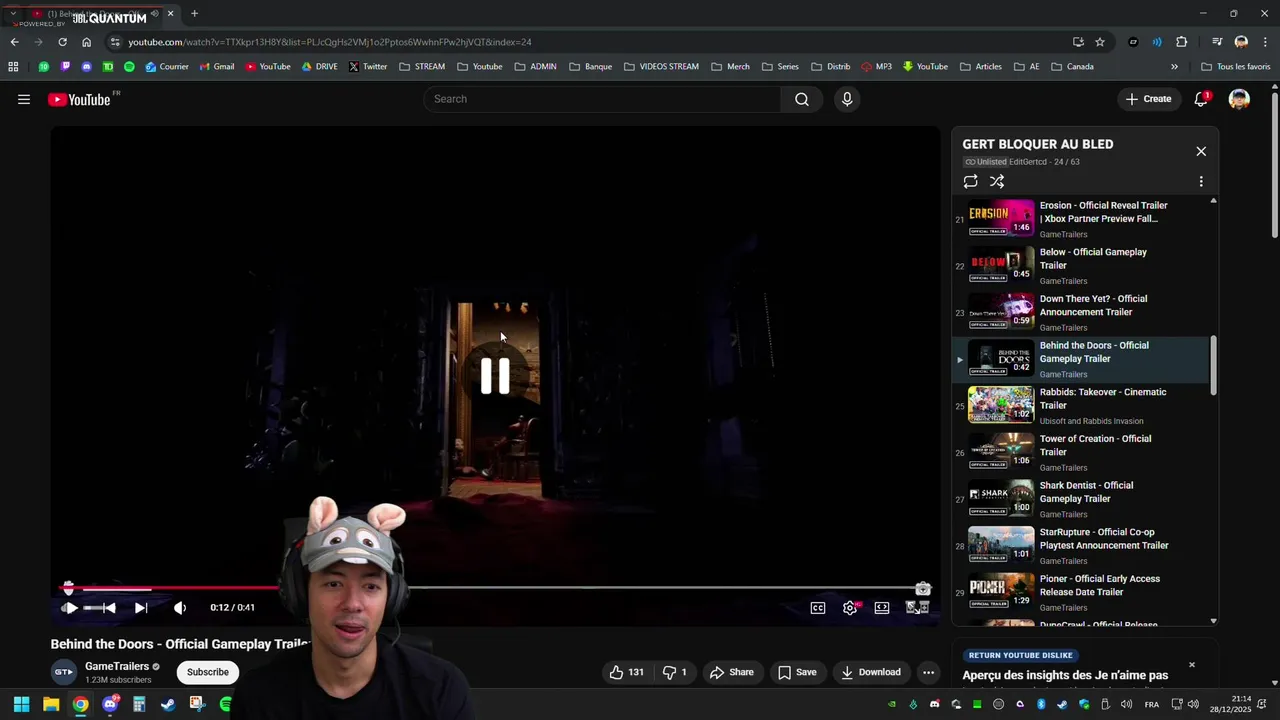Open the ADMIN bookmark folder
The width and height of the screenshot is (1280, 720).
click(x=536, y=67)
